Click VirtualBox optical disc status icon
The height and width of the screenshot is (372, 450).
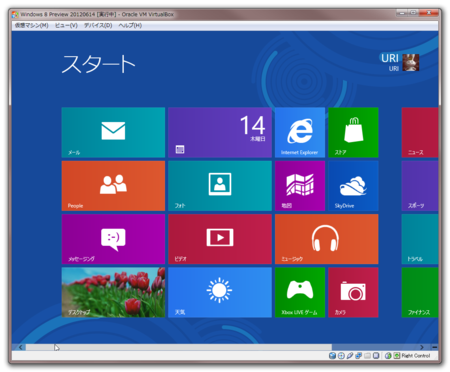point(341,356)
